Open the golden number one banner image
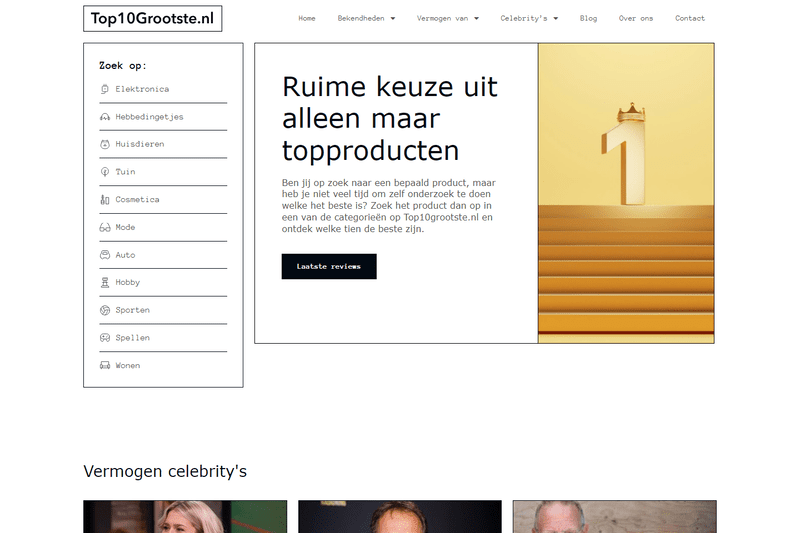800x533 pixels. (626, 193)
